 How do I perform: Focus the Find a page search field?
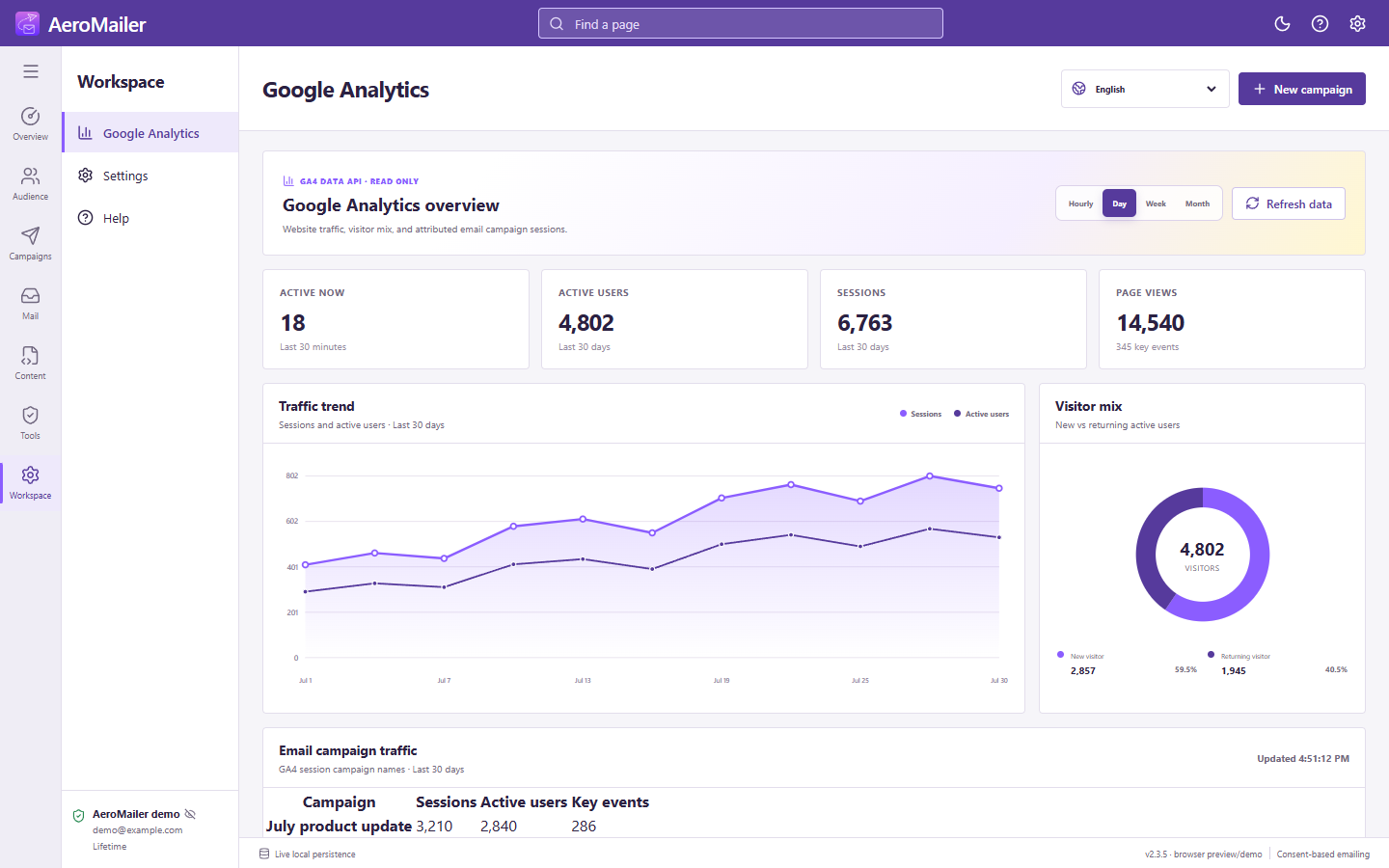[741, 24]
